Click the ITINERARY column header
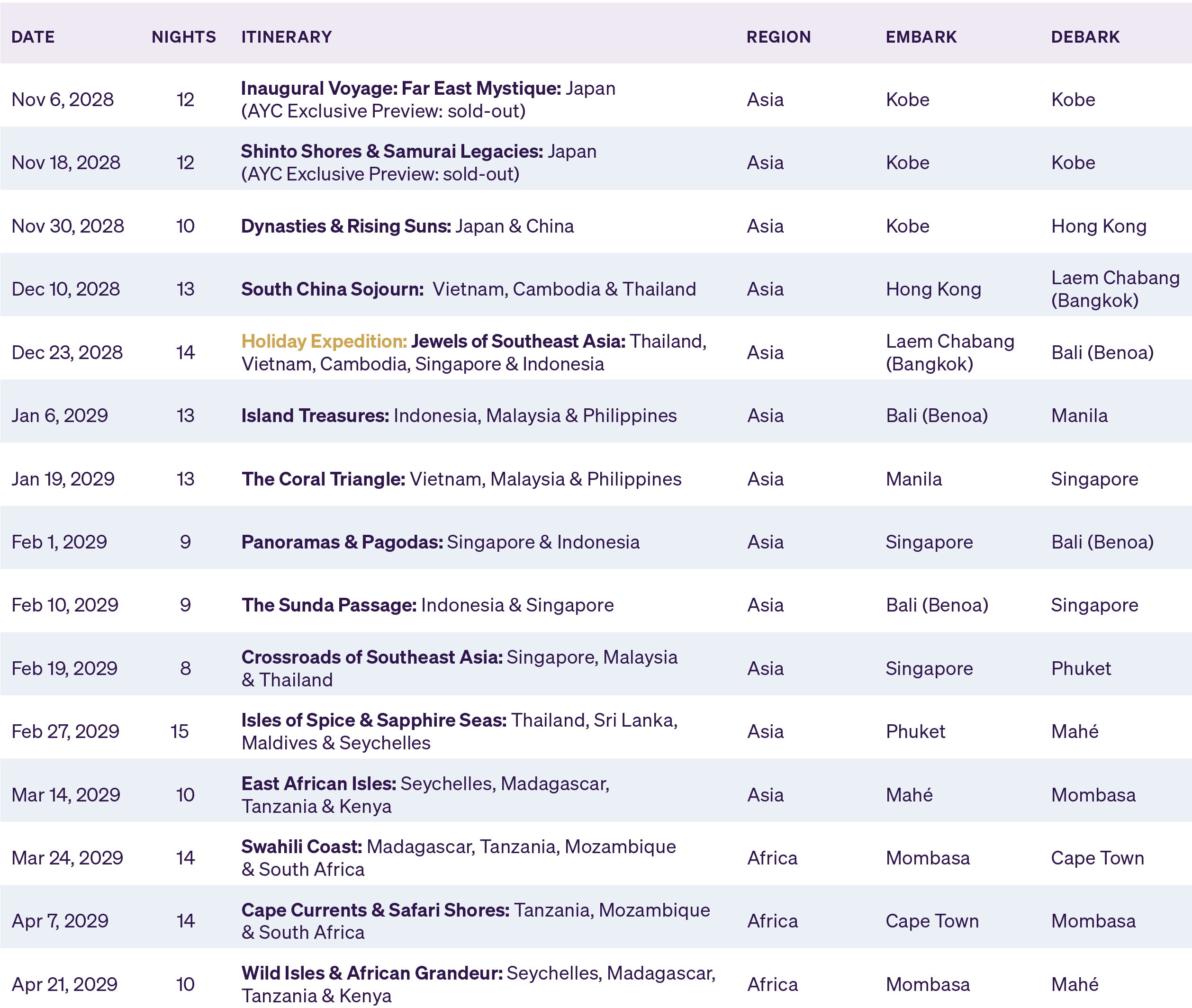 [x=286, y=37]
